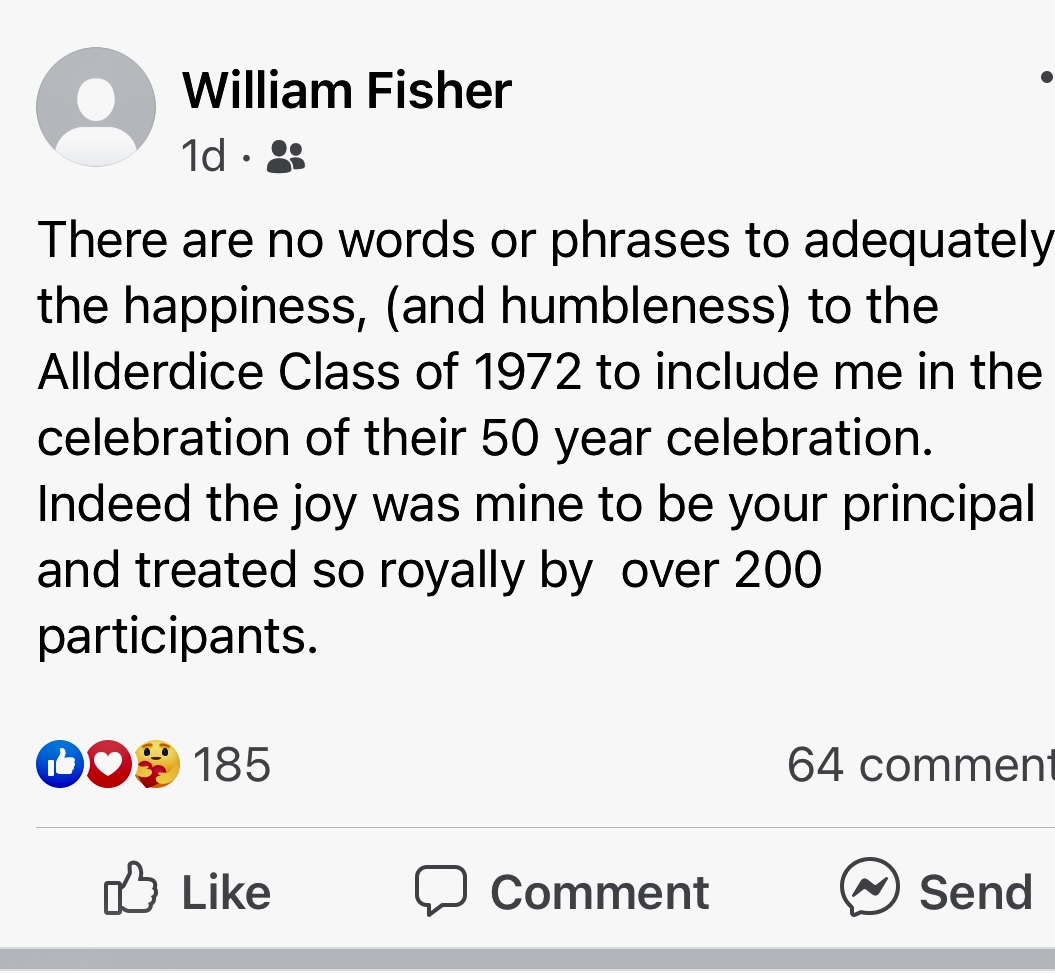Open the three-dot post options menu

point(1046,77)
